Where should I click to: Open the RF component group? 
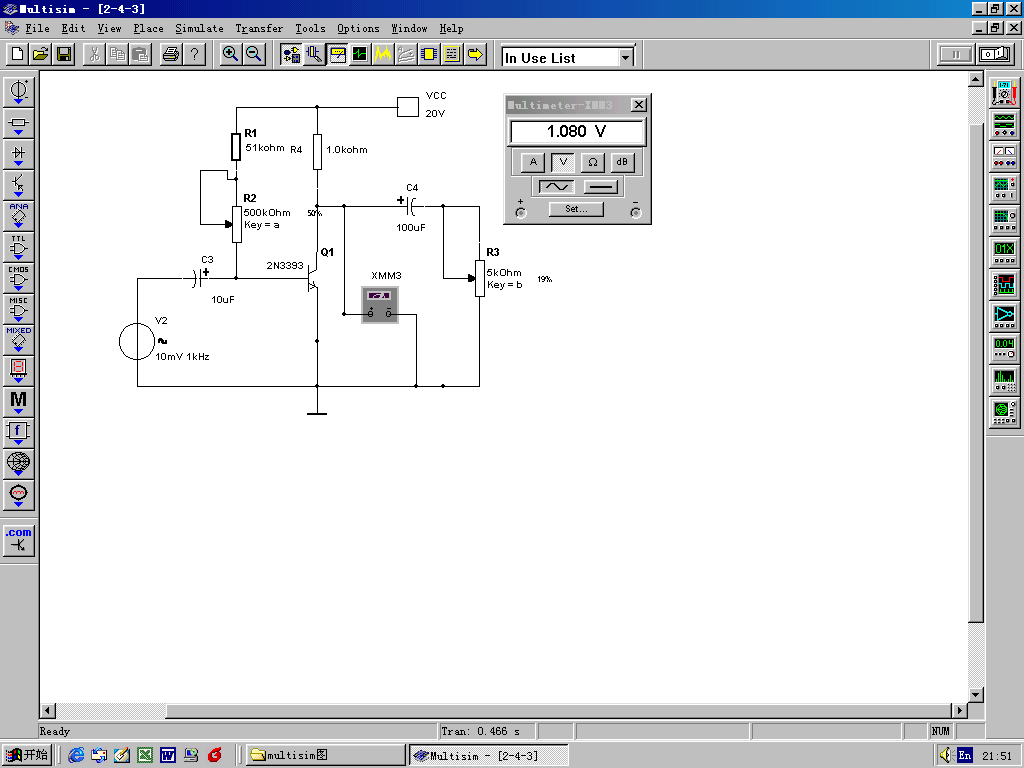pos(18,464)
